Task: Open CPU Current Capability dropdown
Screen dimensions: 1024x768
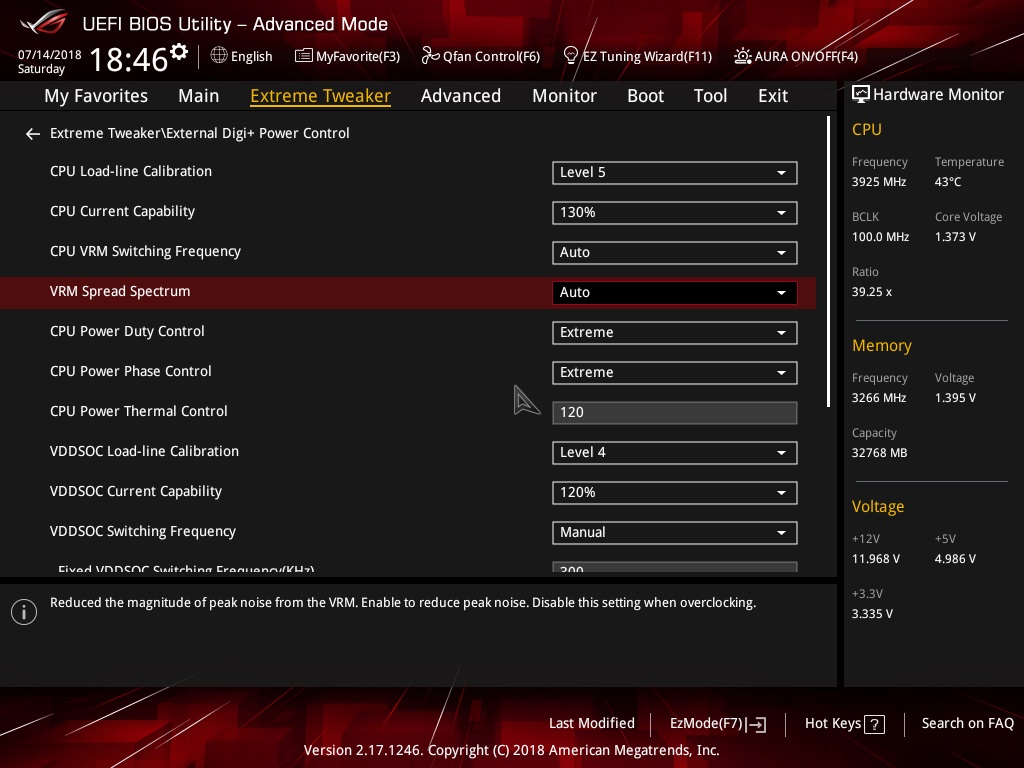Action: click(675, 213)
